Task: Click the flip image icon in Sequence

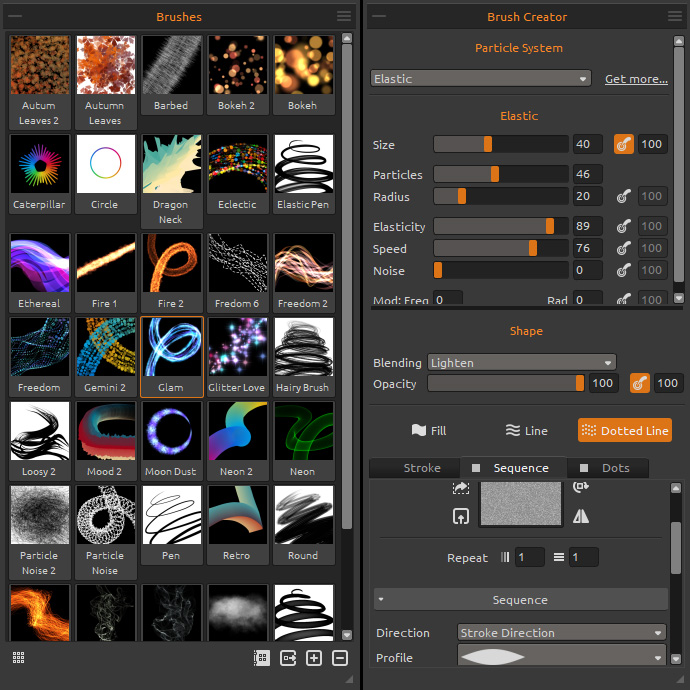Action: click(x=582, y=515)
